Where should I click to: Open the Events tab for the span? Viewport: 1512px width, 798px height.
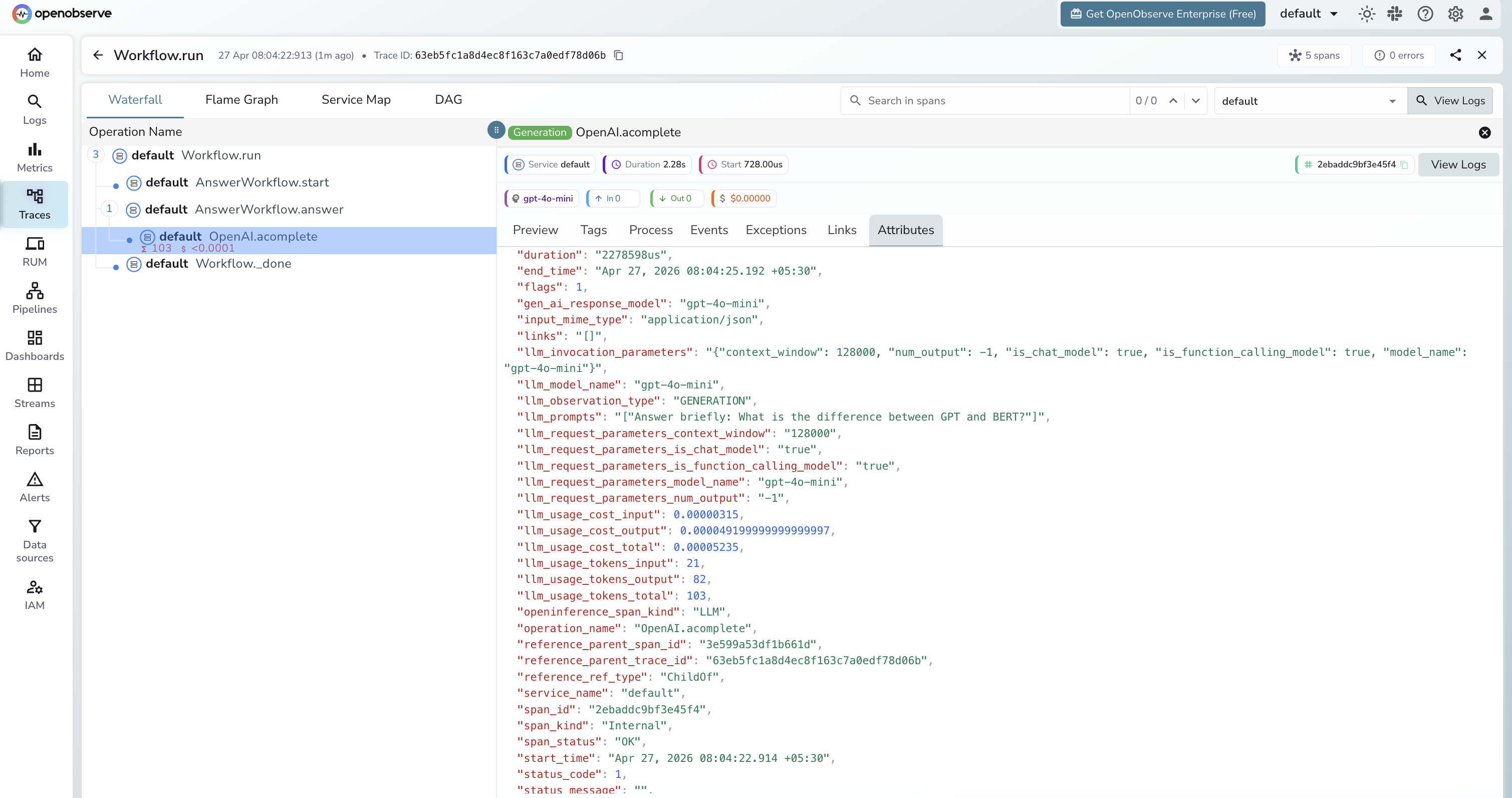point(709,230)
